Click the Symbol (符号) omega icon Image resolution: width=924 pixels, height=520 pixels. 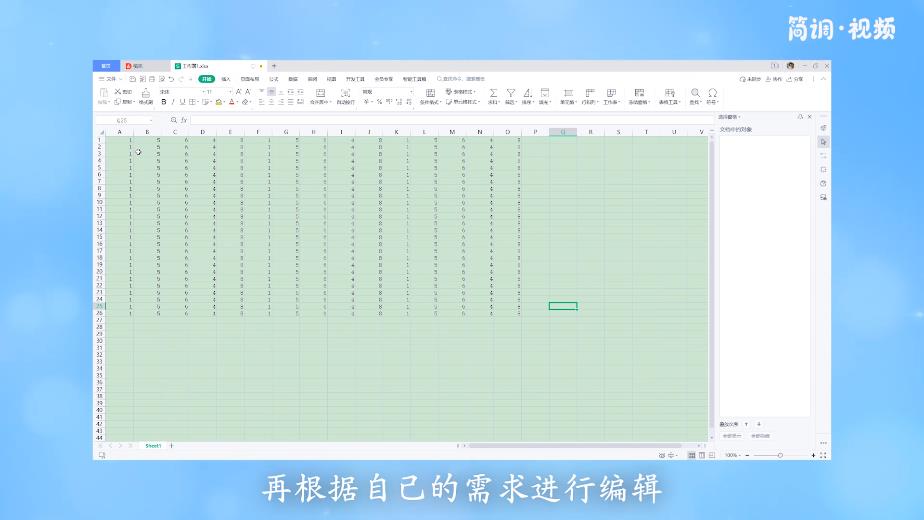[x=712, y=92]
